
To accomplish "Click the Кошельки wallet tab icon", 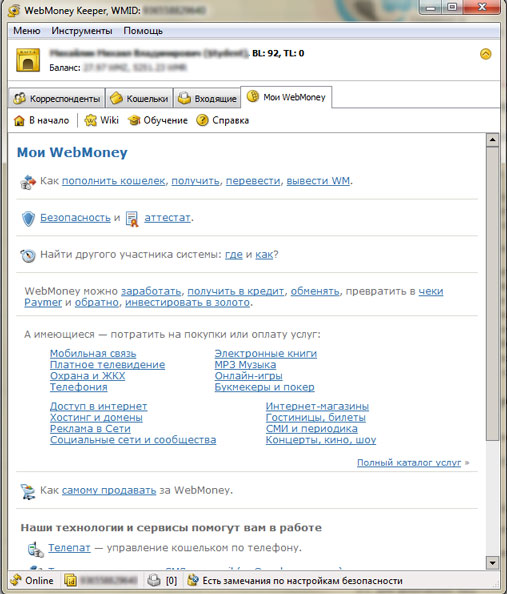I will coord(116,98).
